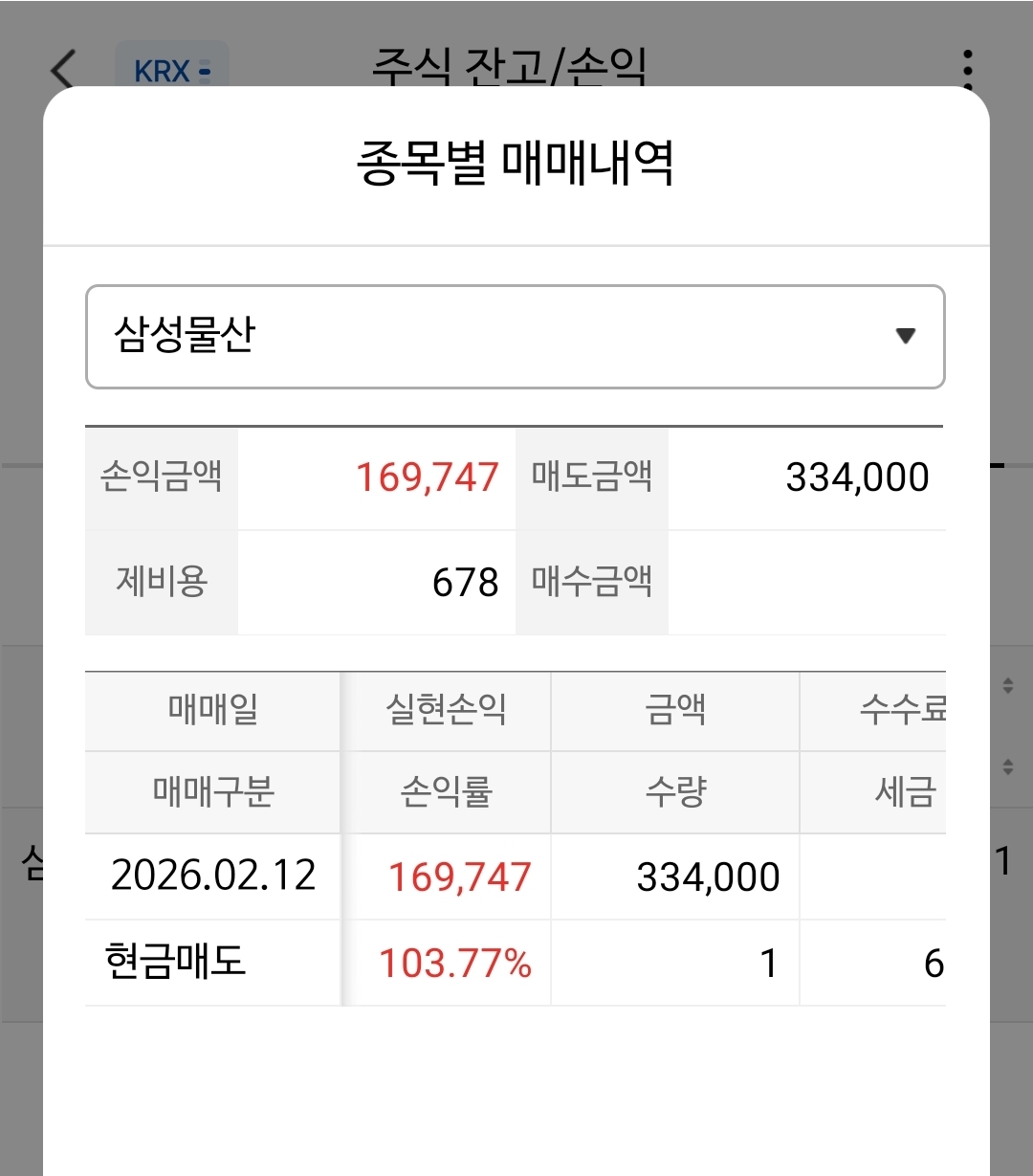
Task: Click the 매도금액 value 334,000
Action: [857, 477]
